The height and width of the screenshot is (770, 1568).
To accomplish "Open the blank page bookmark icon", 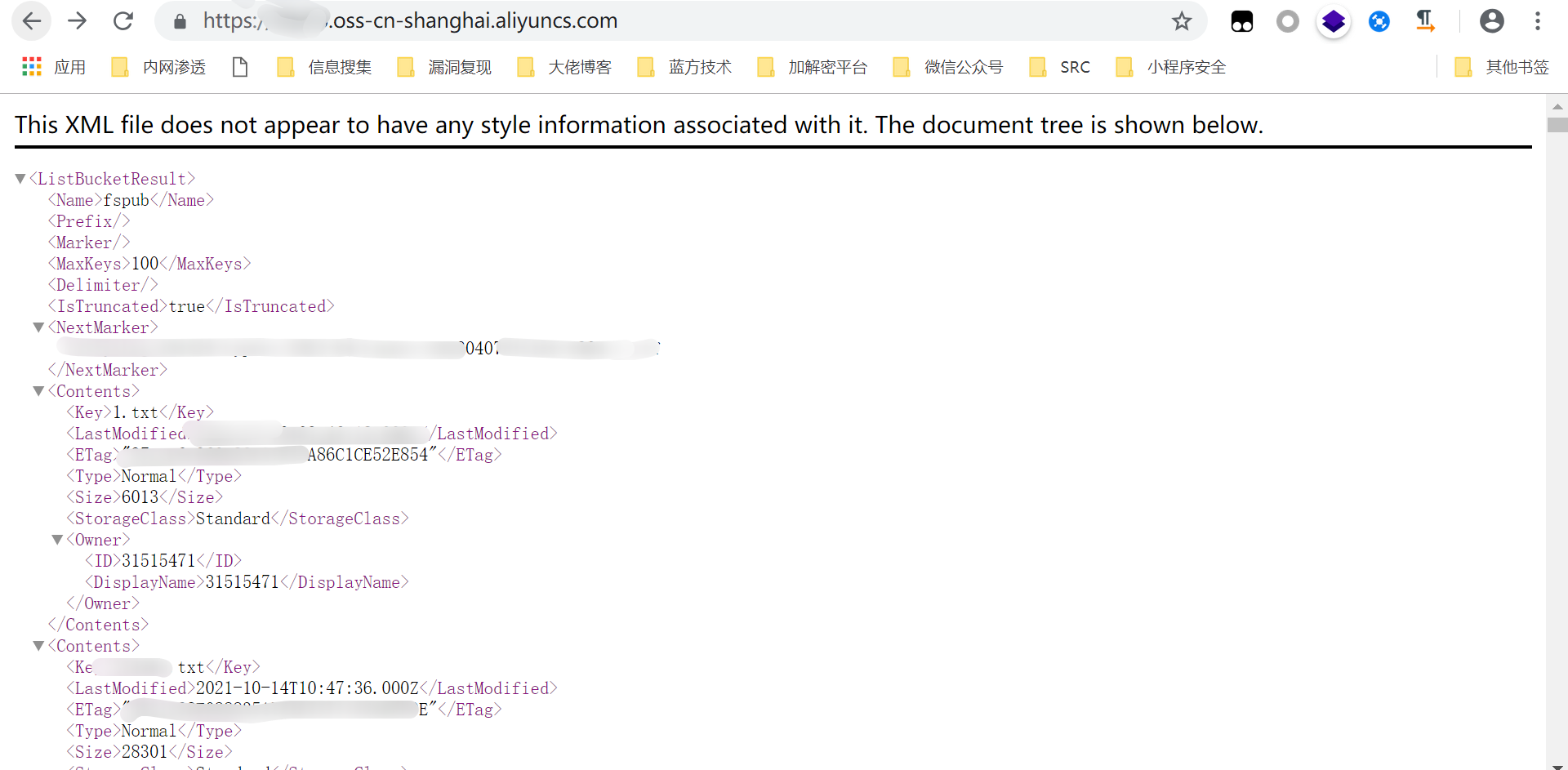I will [x=240, y=67].
